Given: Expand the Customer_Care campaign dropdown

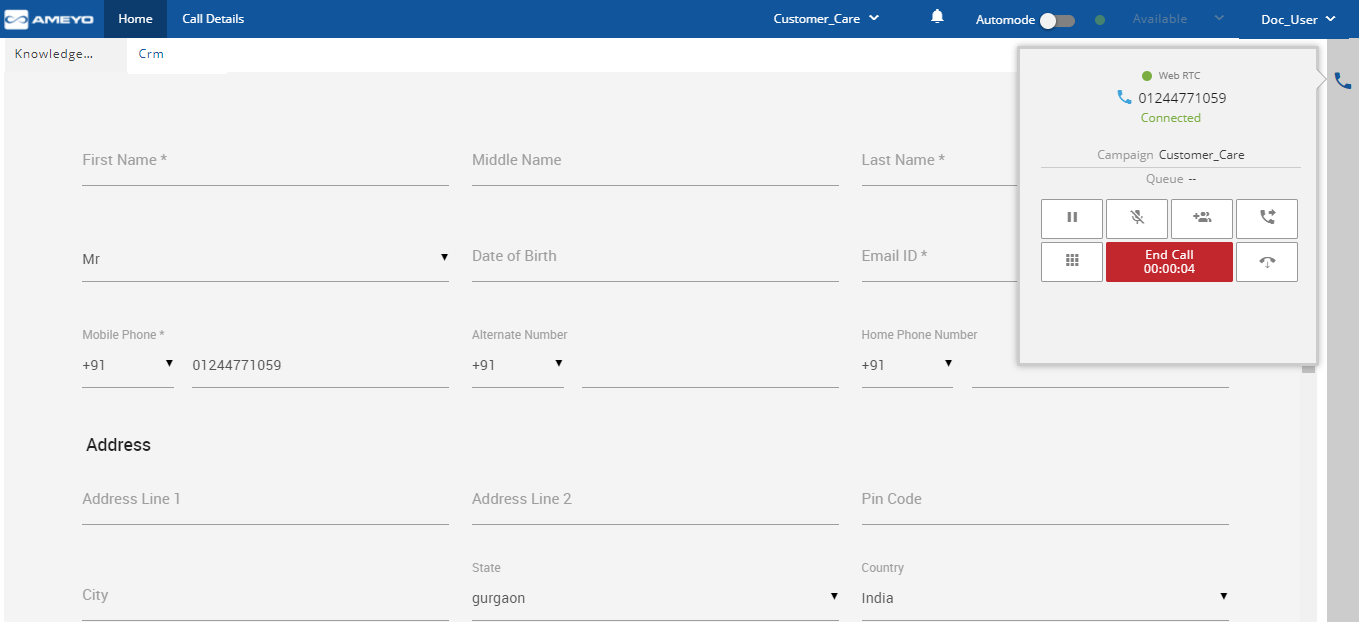Looking at the screenshot, I should pyautogui.click(x=826, y=18).
